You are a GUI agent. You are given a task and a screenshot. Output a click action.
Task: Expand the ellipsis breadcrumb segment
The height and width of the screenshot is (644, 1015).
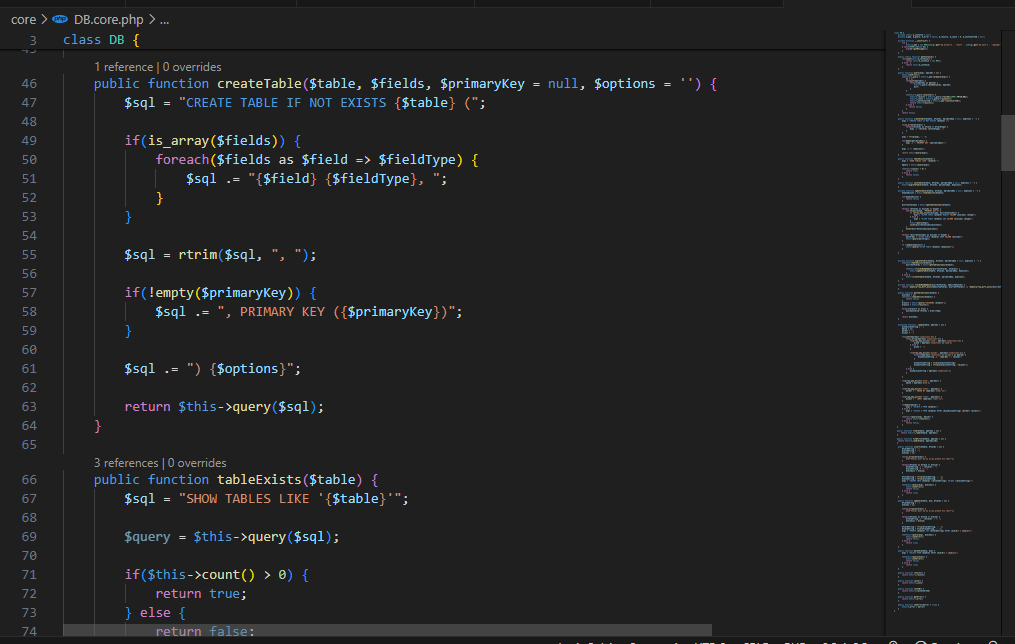pos(164,19)
